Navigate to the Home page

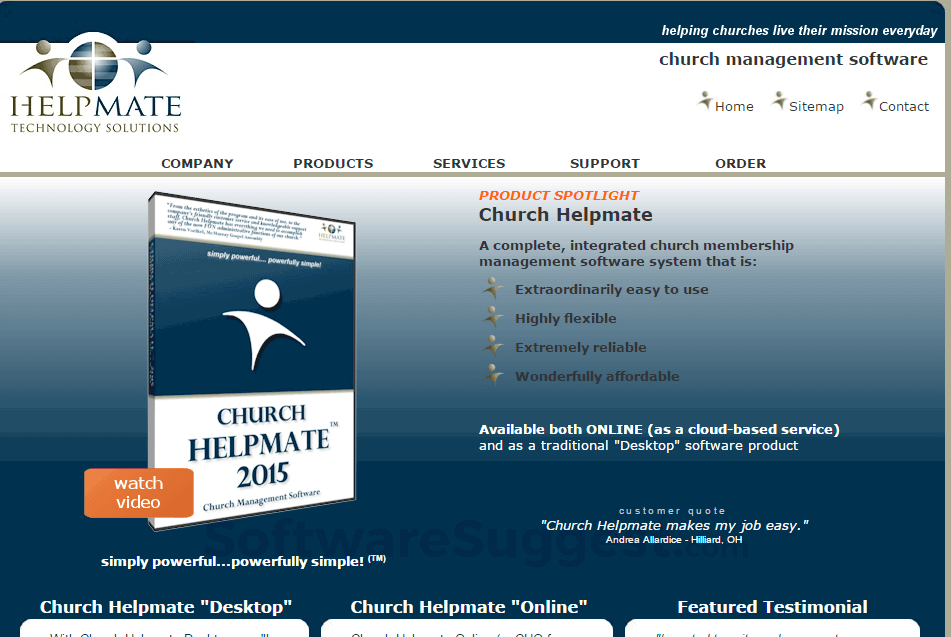pyautogui.click(x=733, y=106)
